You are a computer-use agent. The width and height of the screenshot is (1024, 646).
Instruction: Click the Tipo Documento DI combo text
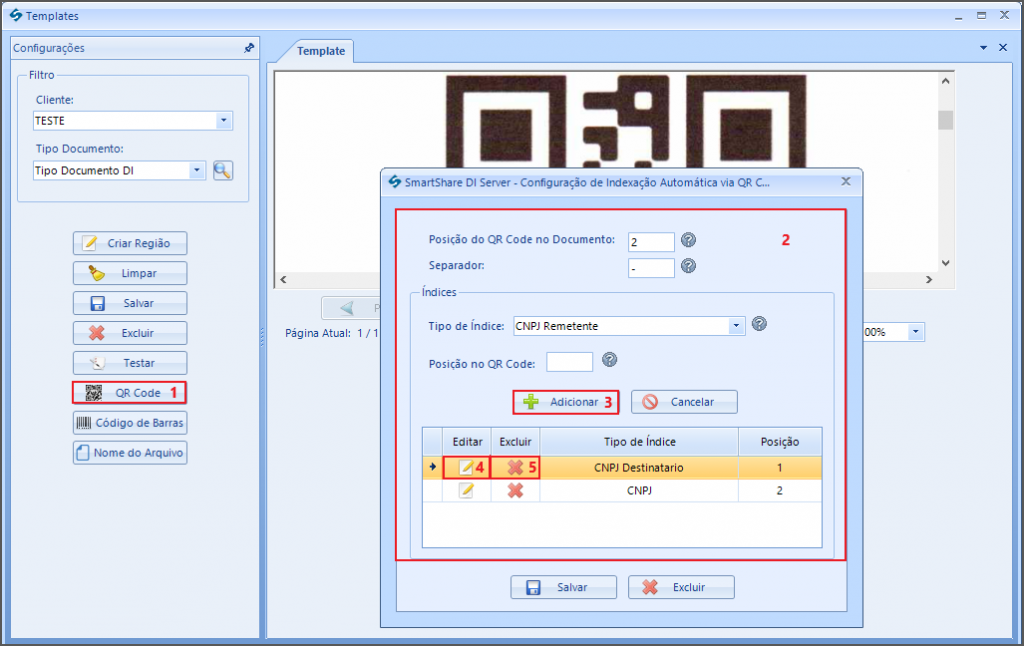point(84,170)
